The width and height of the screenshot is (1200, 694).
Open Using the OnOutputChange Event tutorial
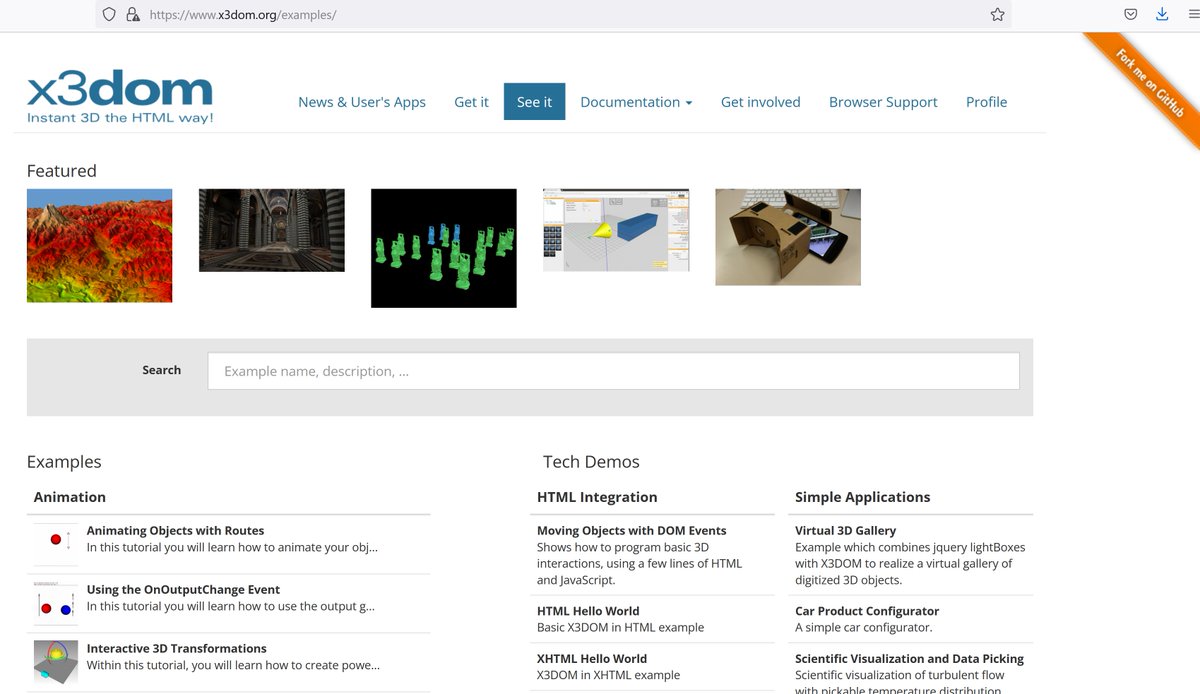pyautogui.click(x=183, y=590)
